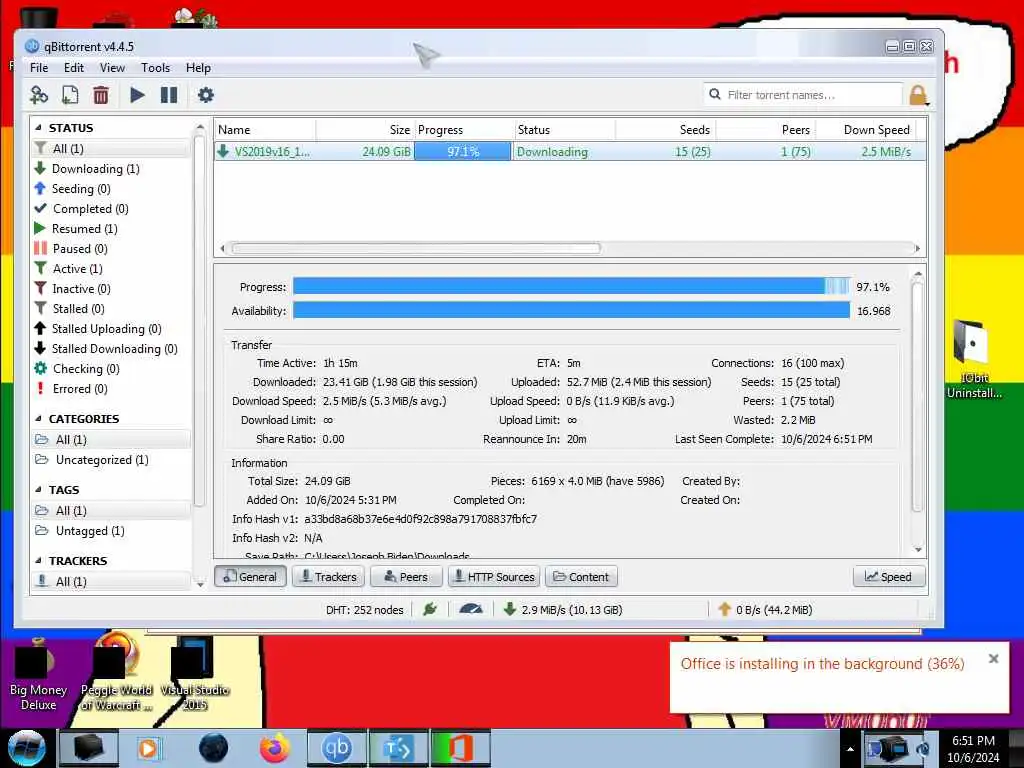The height and width of the screenshot is (768, 1024).
Task: Switch to the General tab
Action: point(250,577)
